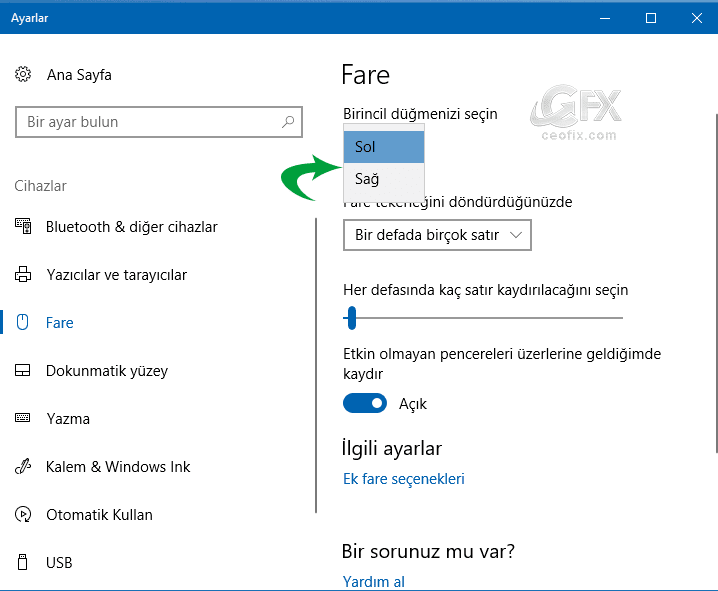The image size is (718, 591).
Task: Click the Ana Sayfa gear icon
Action: [22, 74]
